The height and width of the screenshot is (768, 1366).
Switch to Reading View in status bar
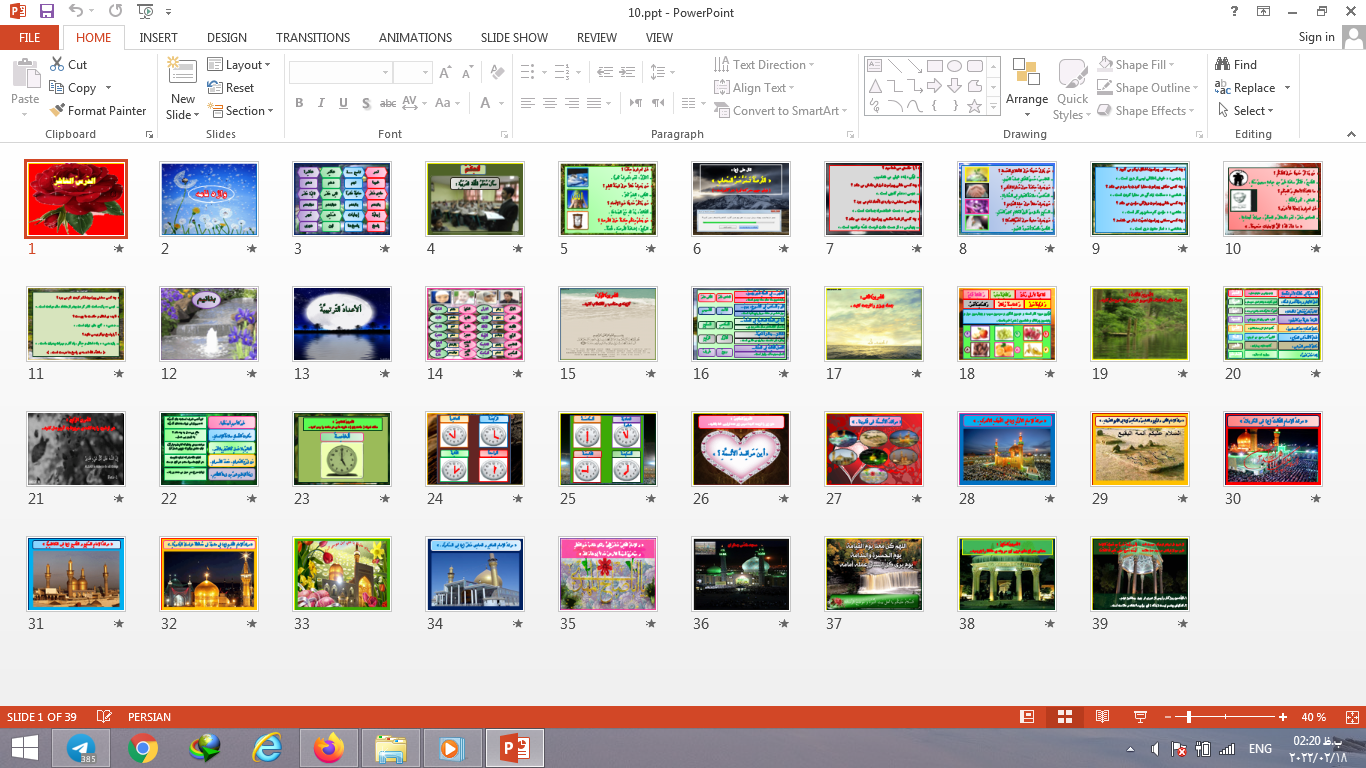click(x=1102, y=717)
